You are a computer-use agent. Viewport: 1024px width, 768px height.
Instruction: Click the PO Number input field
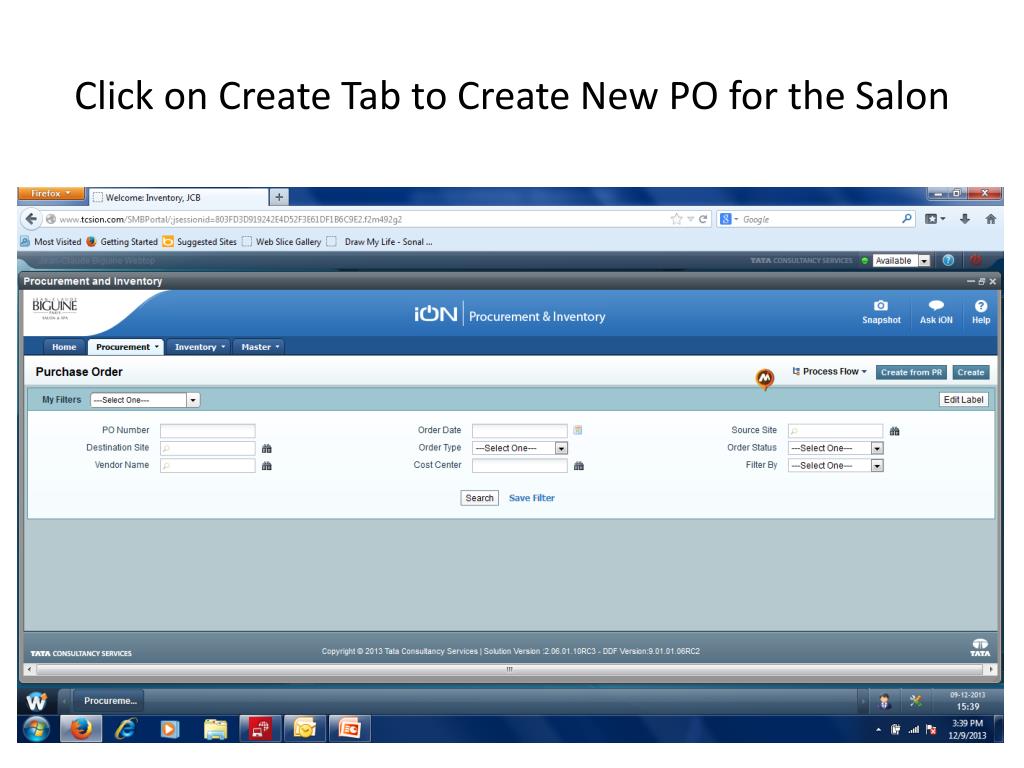[x=207, y=431]
